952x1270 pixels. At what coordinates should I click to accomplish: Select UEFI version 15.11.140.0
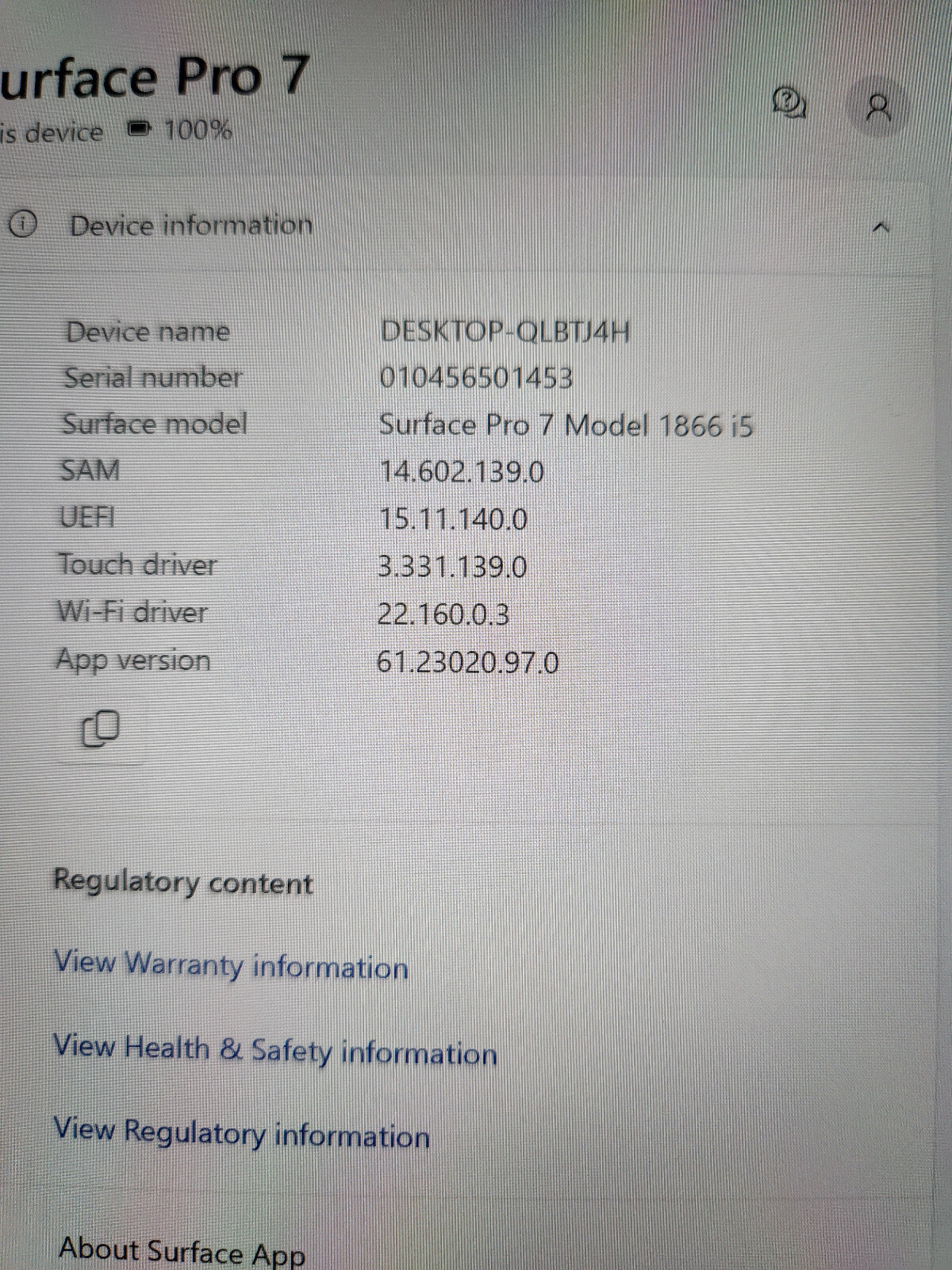pos(453,519)
